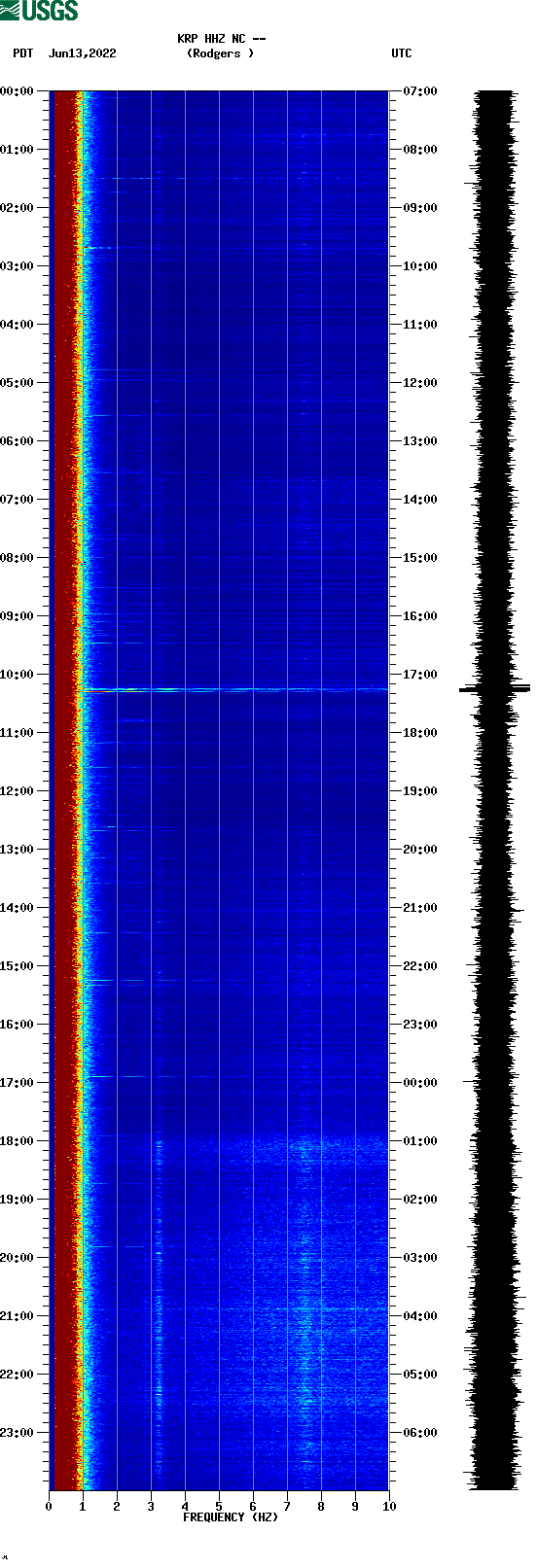Click UTC time label 09:00
Viewport: 537px width, 1568px height.
click(x=420, y=208)
